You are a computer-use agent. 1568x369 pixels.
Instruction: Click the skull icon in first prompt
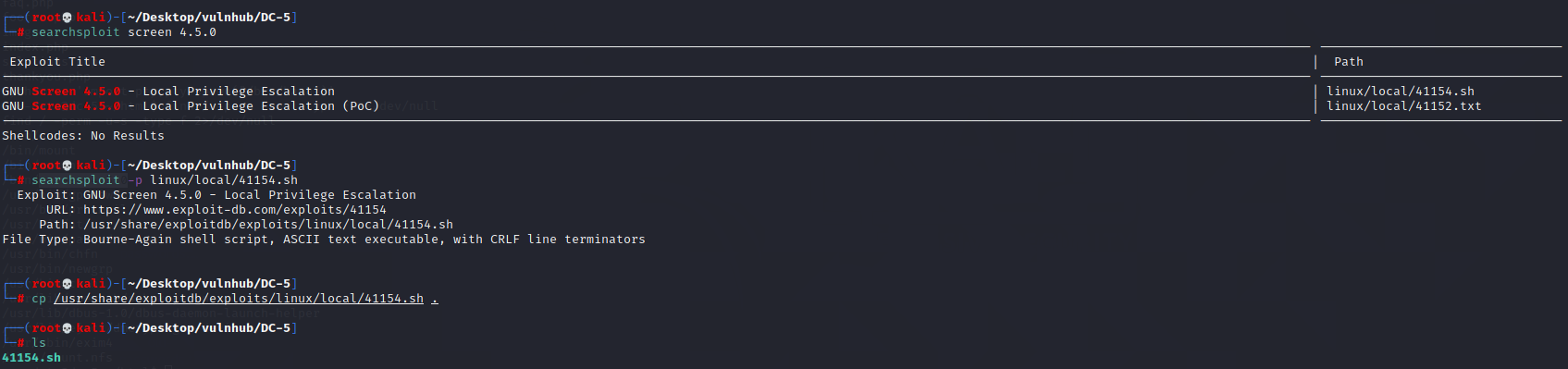[x=68, y=18]
